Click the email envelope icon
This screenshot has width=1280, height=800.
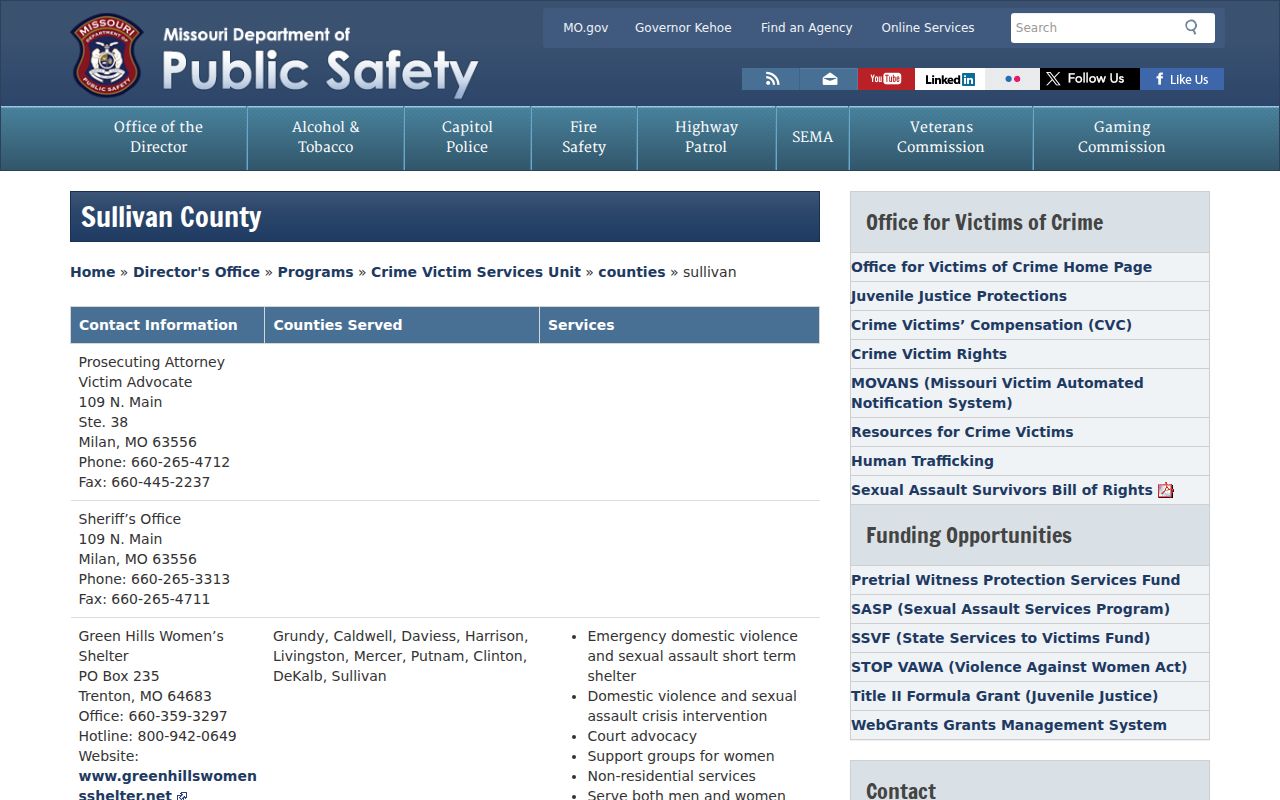click(829, 79)
